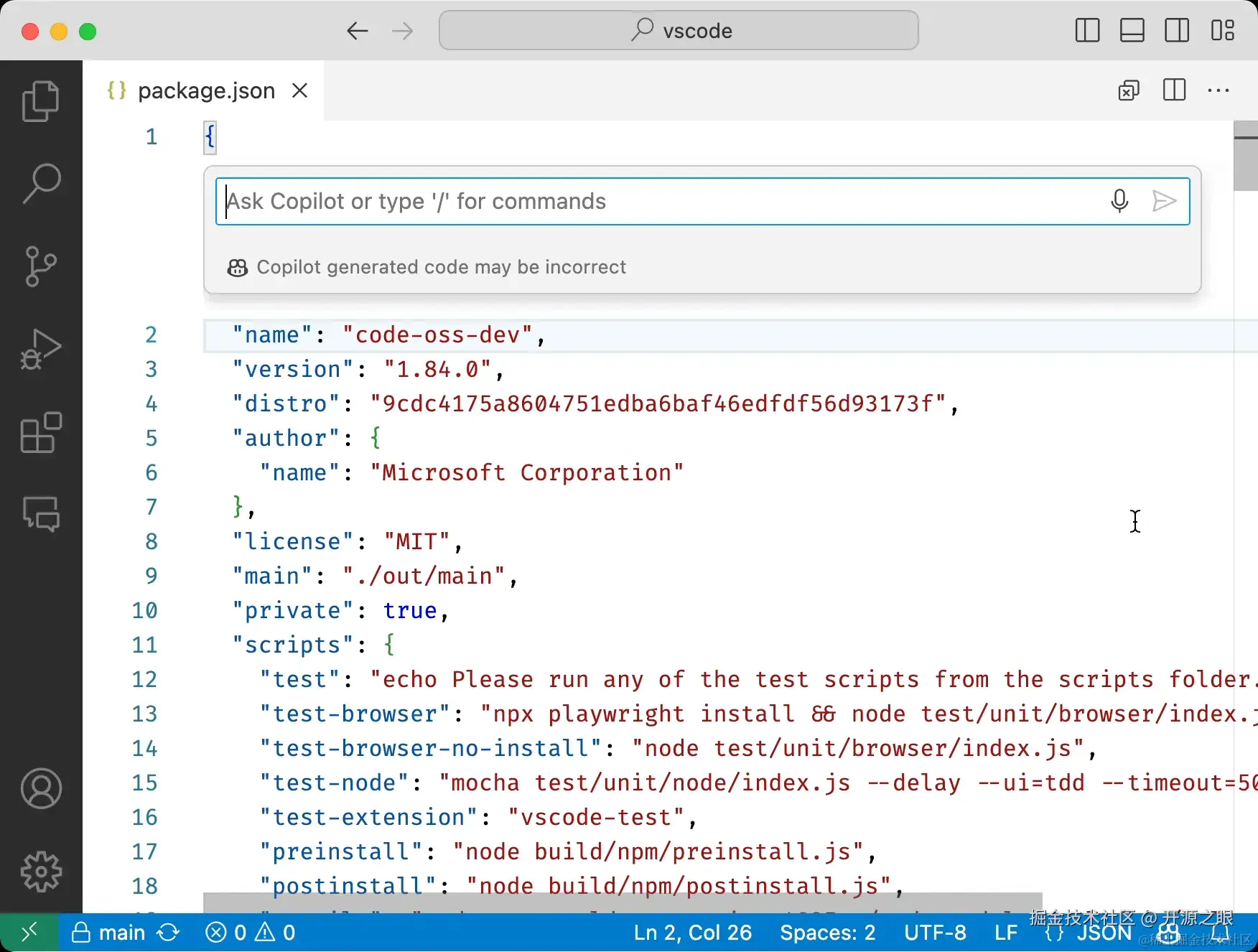Click the microphone icon in Copilot input
This screenshot has width=1258, height=952.
click(x=1119, y=201)
